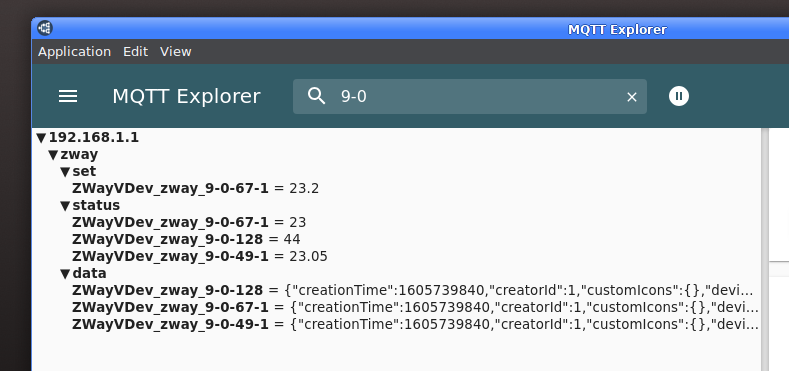Click the topic tree vertical scrollbar
Screen dimensions: 789x371
click(x=765, y=249)
